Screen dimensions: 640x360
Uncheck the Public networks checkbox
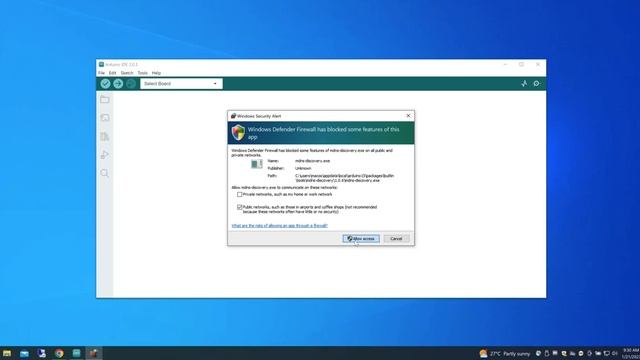[240, 207]
